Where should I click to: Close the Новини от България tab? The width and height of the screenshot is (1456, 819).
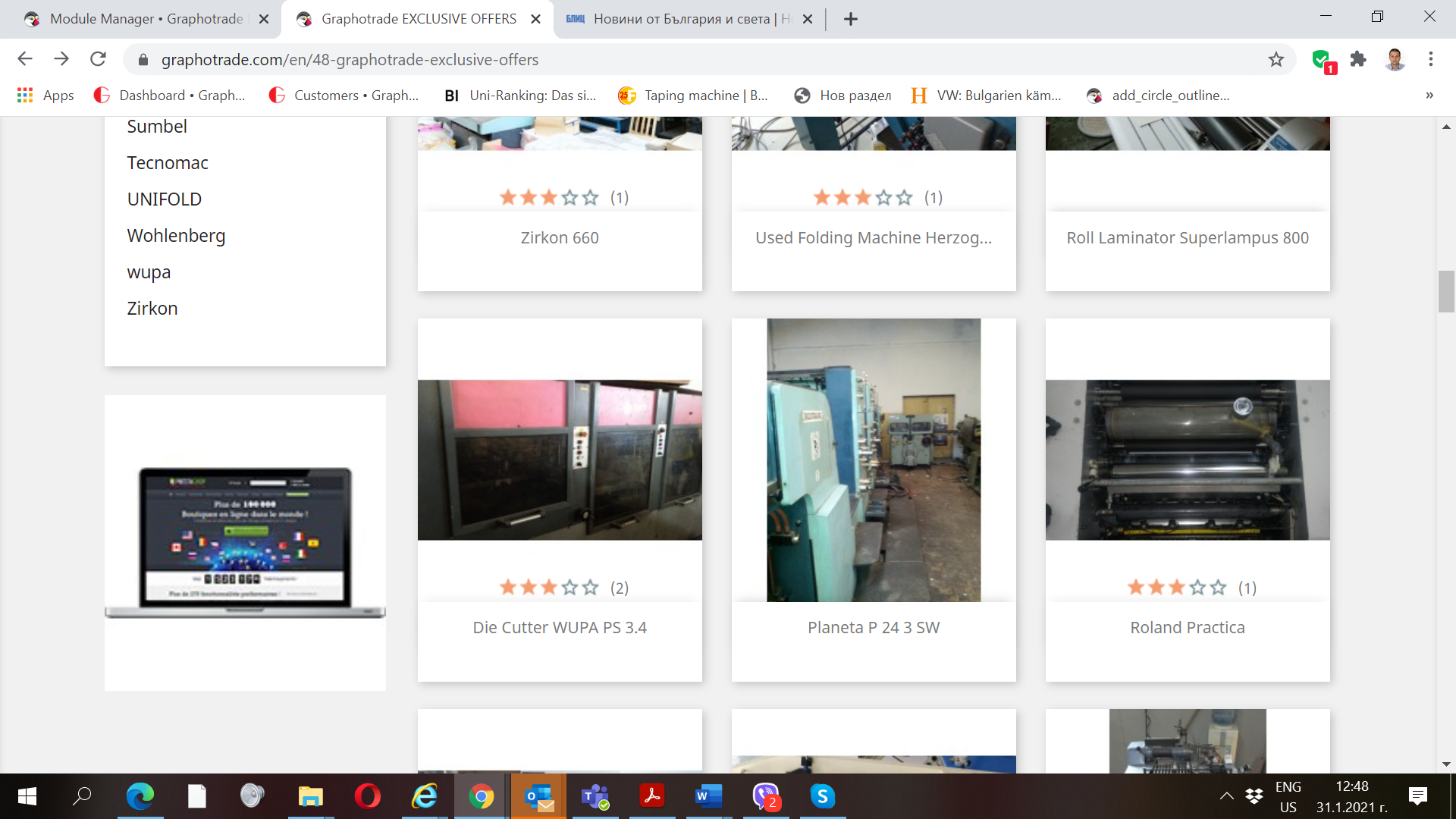[808, 19]
